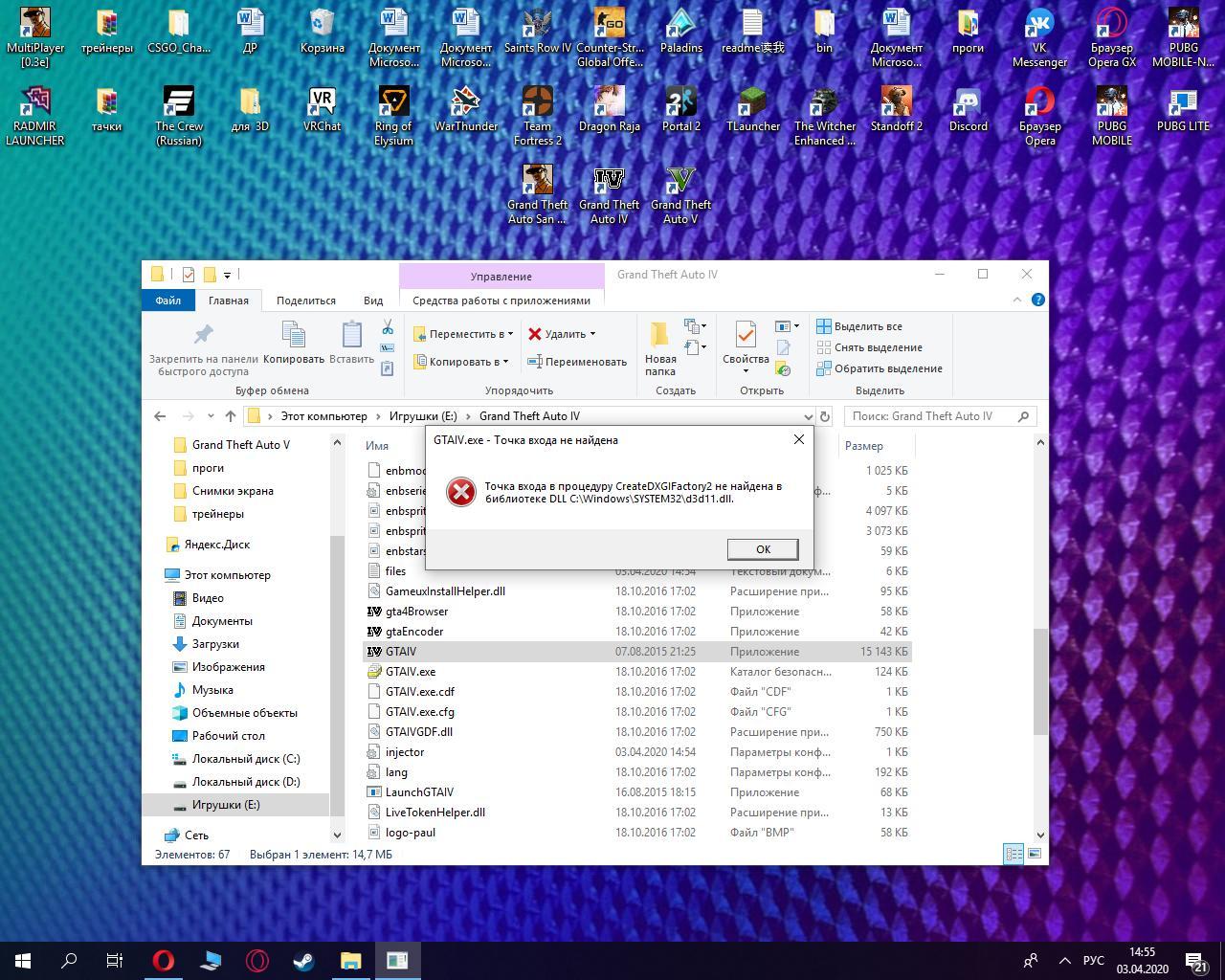The image size is (1225, 980).
Task: Click the Up one level arrow
Action: click(x=230, y=416)
